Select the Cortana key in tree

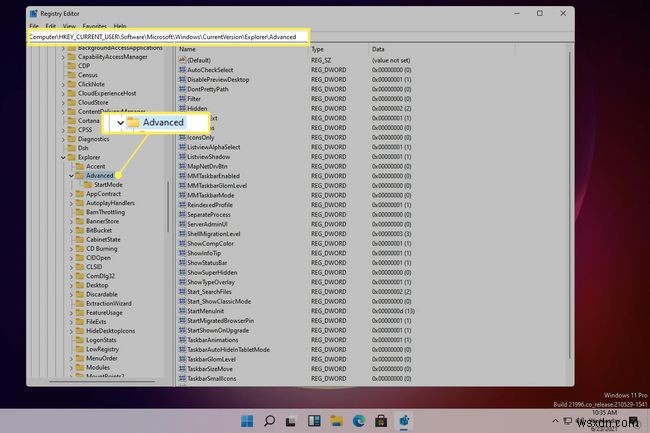89,121
